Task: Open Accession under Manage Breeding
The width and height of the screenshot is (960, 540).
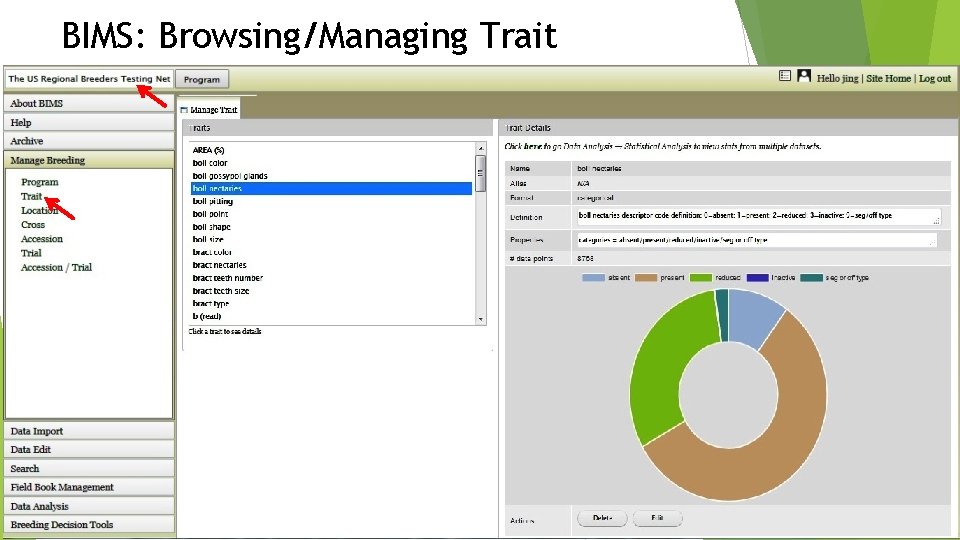Action: tap(42, 239)
